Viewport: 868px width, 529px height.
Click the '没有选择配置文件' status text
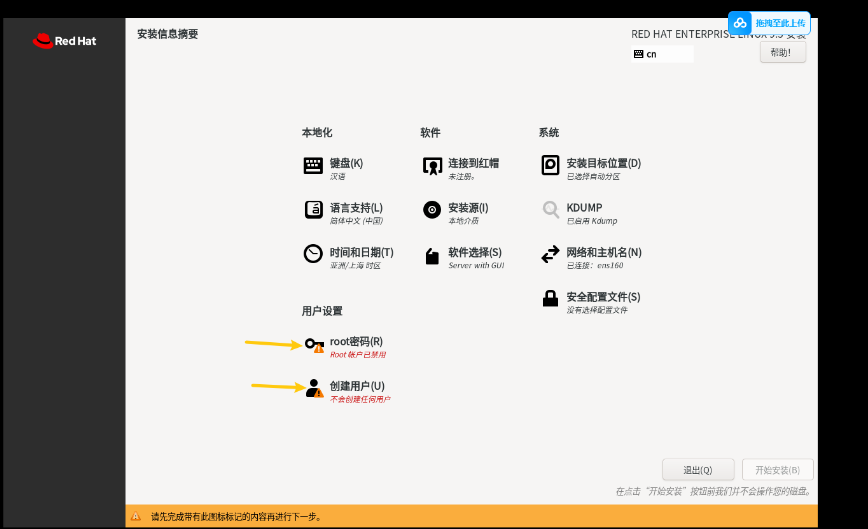coord(597,310)
